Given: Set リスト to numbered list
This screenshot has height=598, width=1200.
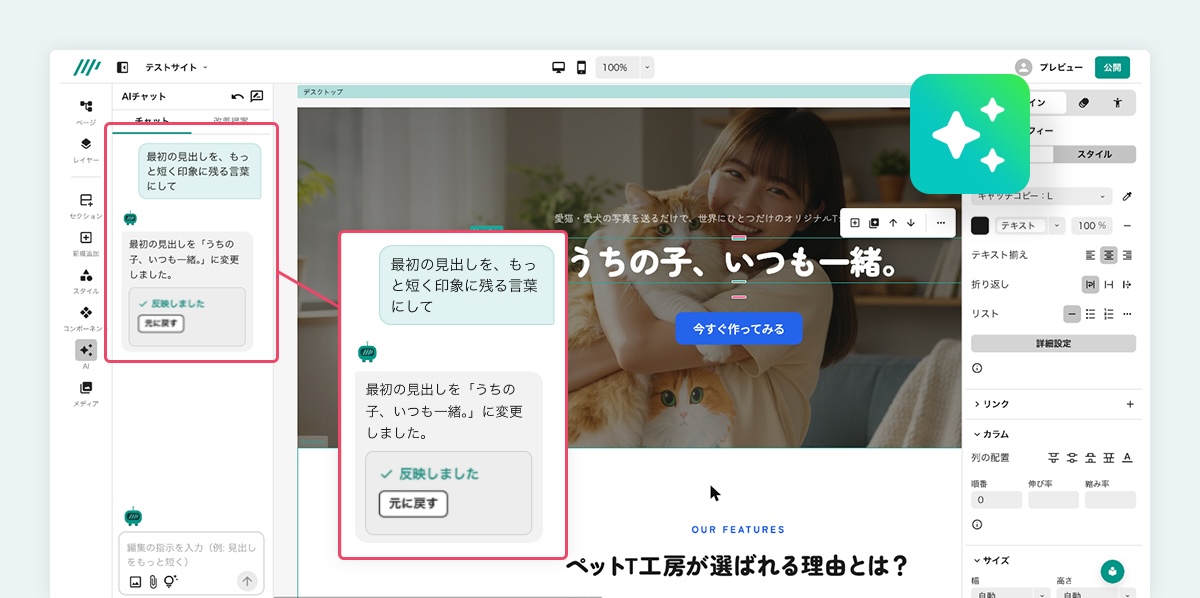Looking at the screenshot, I should tap(1109, 314).
